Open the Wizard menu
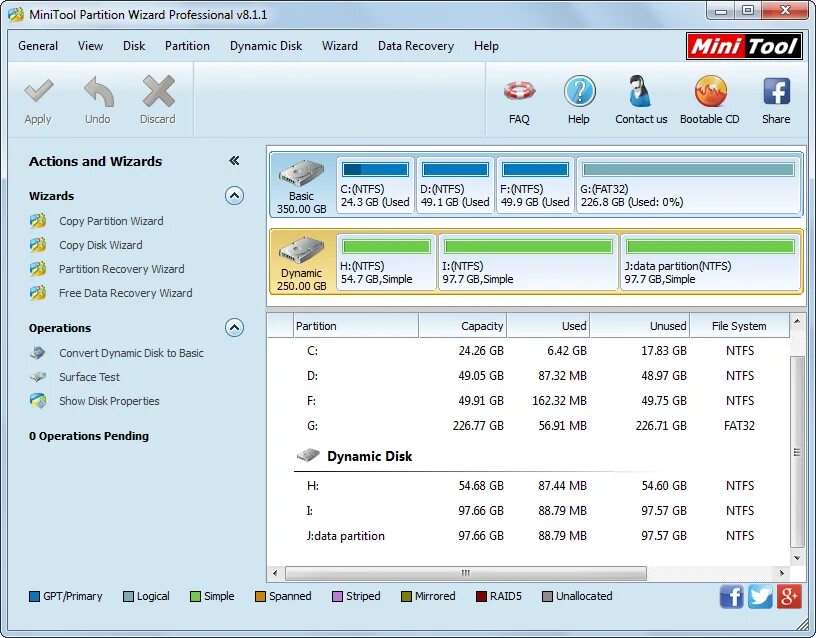The height and width of the screenshot is (638, 816). 340,46
